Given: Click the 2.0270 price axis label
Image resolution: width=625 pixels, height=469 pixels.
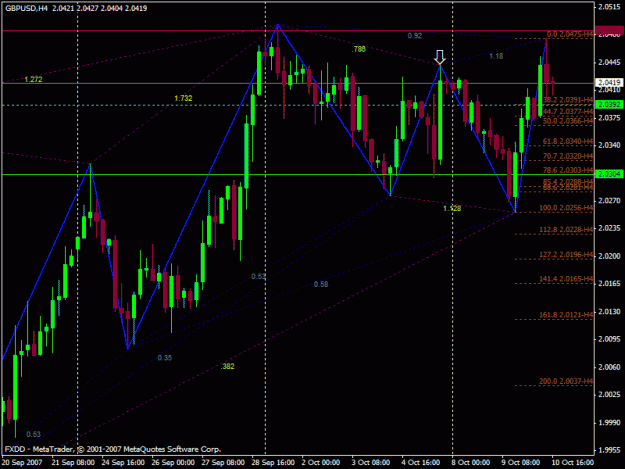Looking at the screenshot, I should click(609, 200).
